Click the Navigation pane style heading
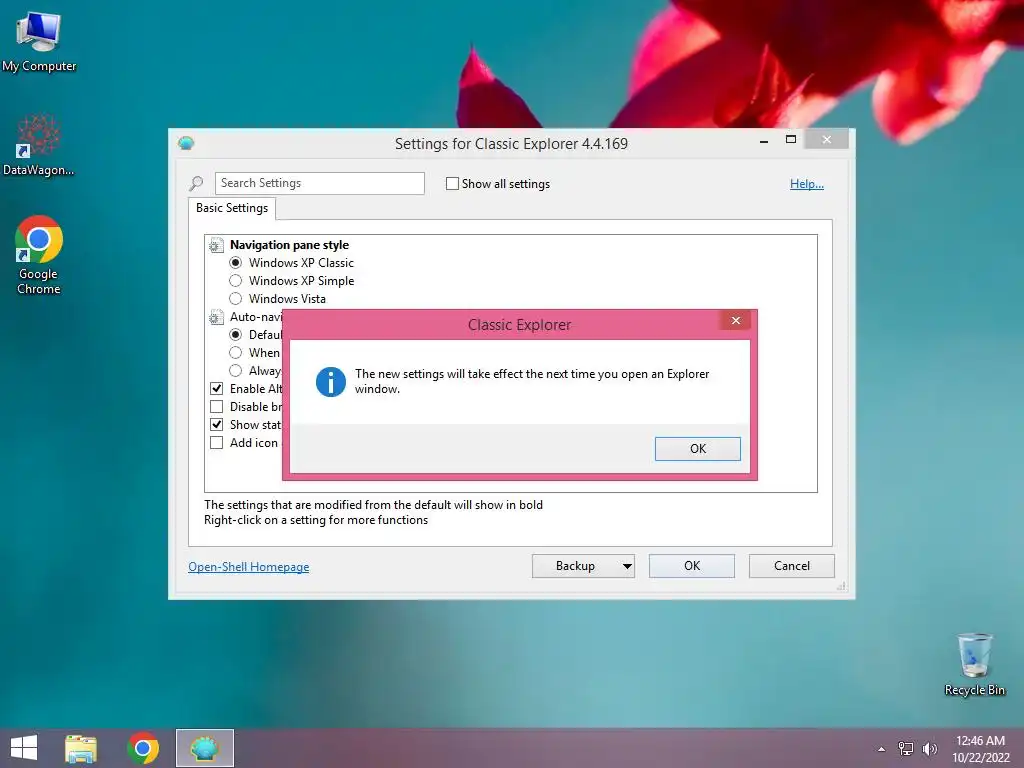Viewport: 1024px width, 768px height. tap(289, 245)
